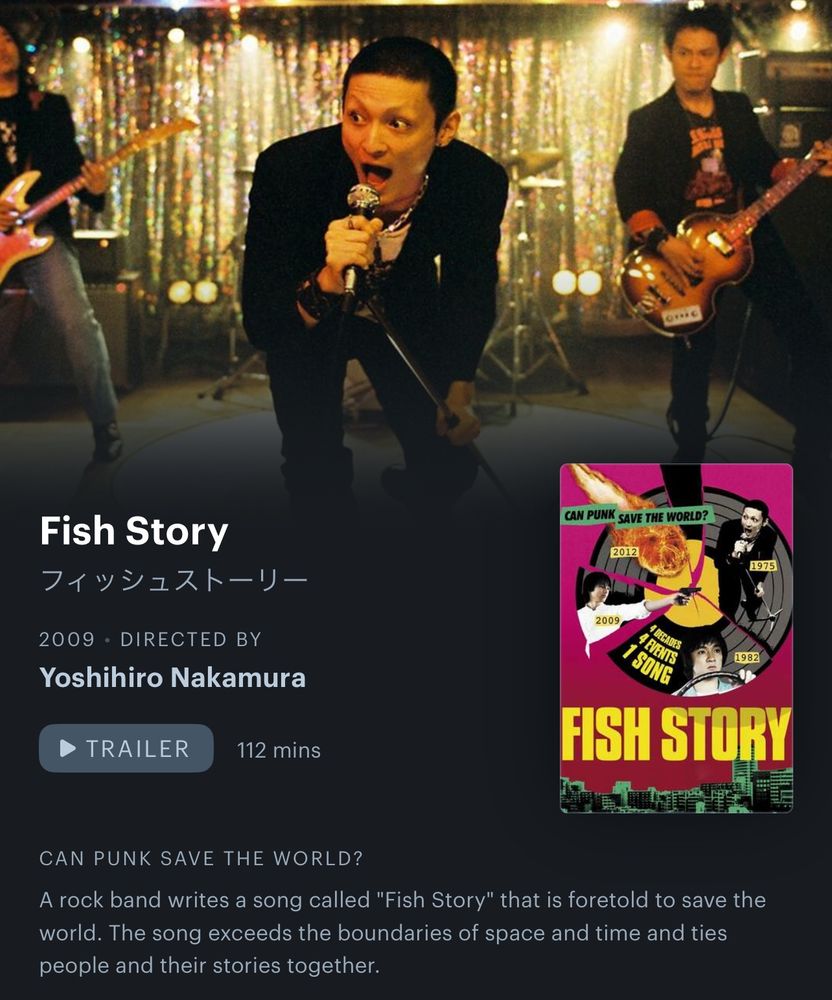Image resolution: width=832 pixels, height=1000 pixels.
Task: Open the Fish Story poster thumbnail
Action: (x=676, y=638)
